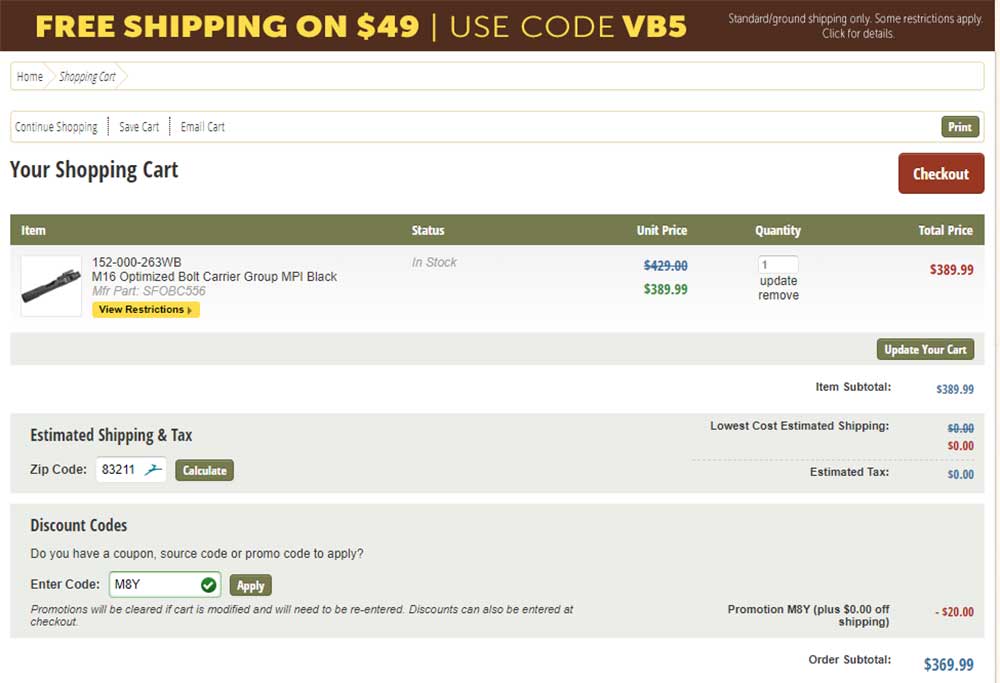Click the green checkmark icon in code field

click(208, 585)
